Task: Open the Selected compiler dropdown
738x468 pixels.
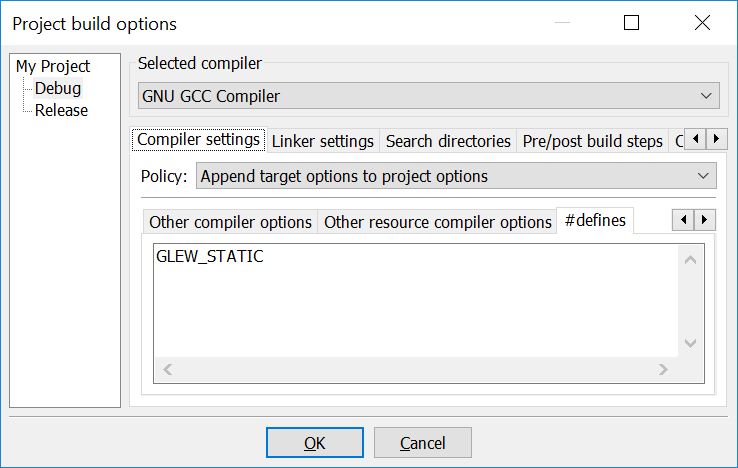Action: pyautogui.click(x=429, y=96)
